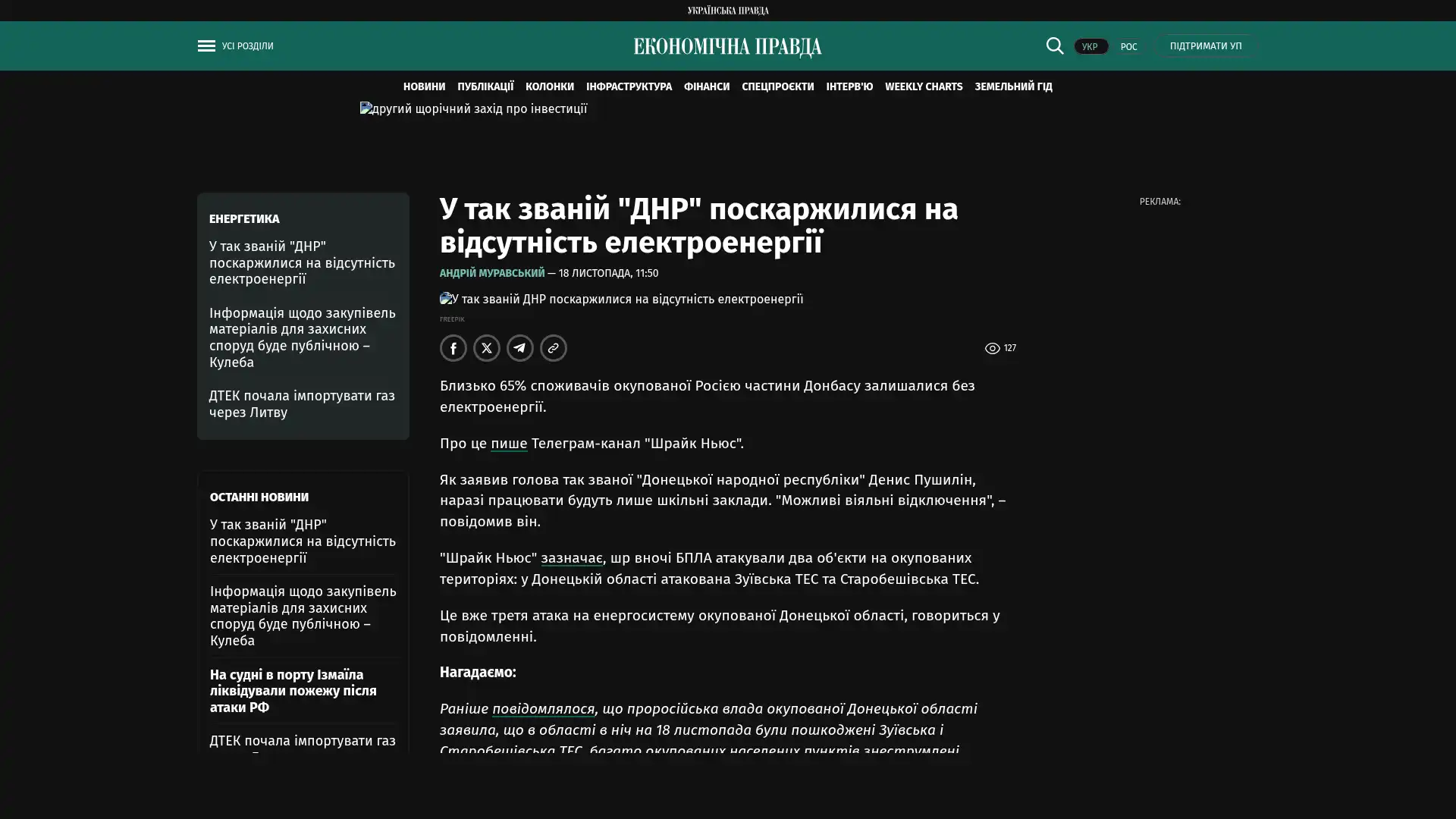The image size is (1456, 819).
Task: Share article via Telegram icon
Action: click(x=520, y=348)
